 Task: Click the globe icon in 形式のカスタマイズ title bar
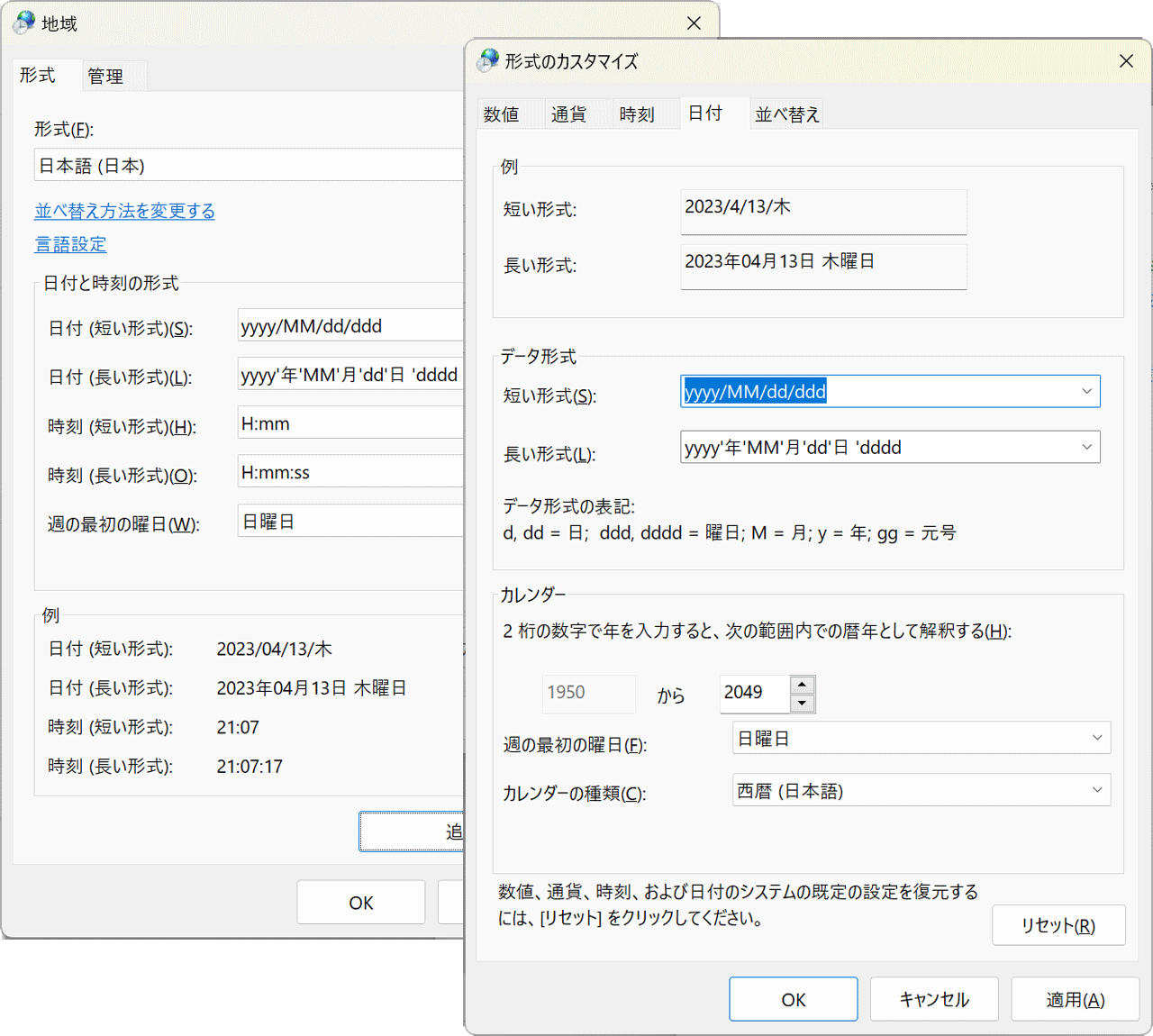(x=488, y=60)
